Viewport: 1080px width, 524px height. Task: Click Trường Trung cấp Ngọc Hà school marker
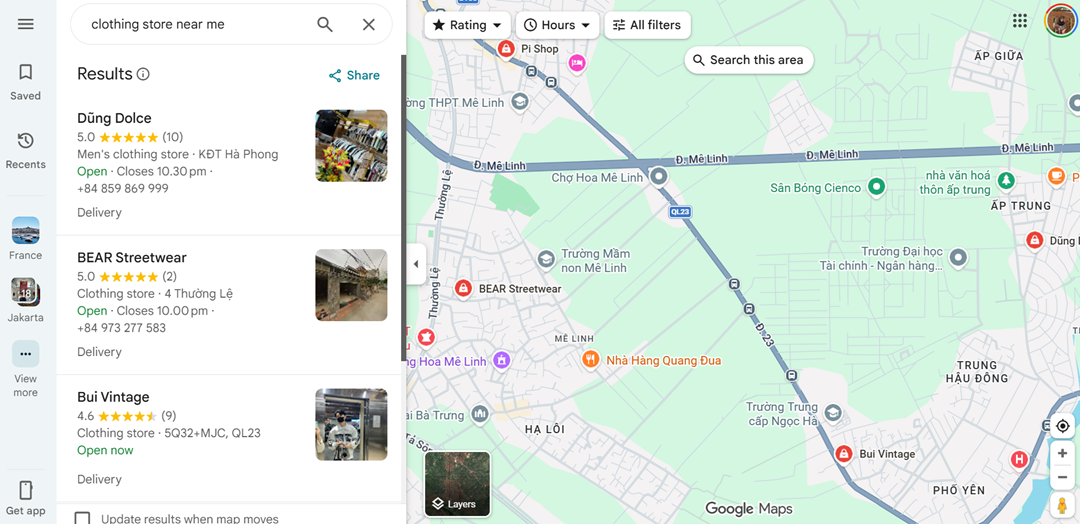click(833, 412)
